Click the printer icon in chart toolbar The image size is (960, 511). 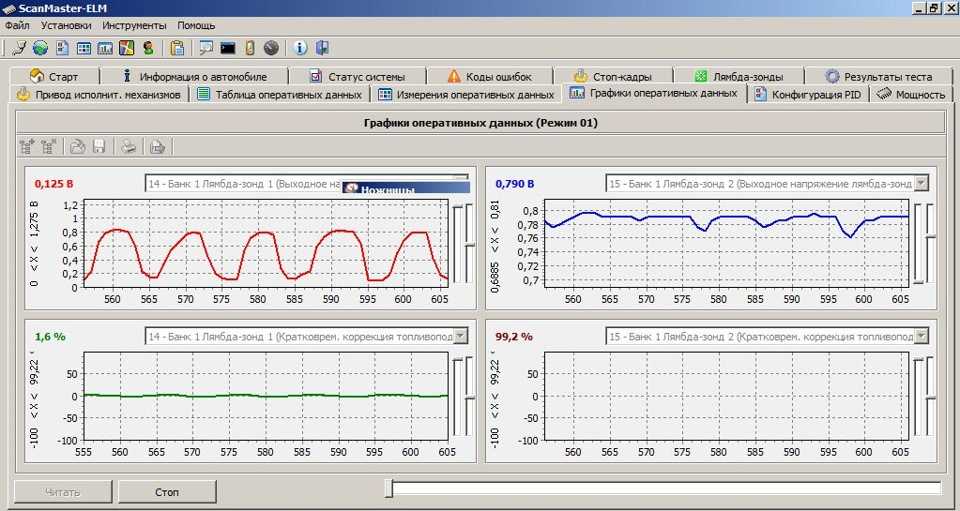pyautogui.click(x=128, y=146)
